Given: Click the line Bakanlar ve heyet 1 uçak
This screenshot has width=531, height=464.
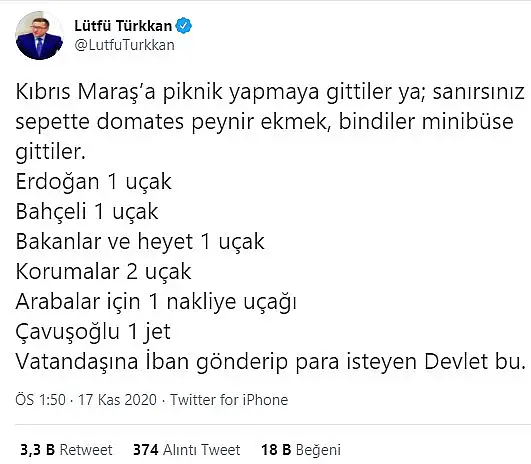Looking at the screenshot, I should 140,241.
